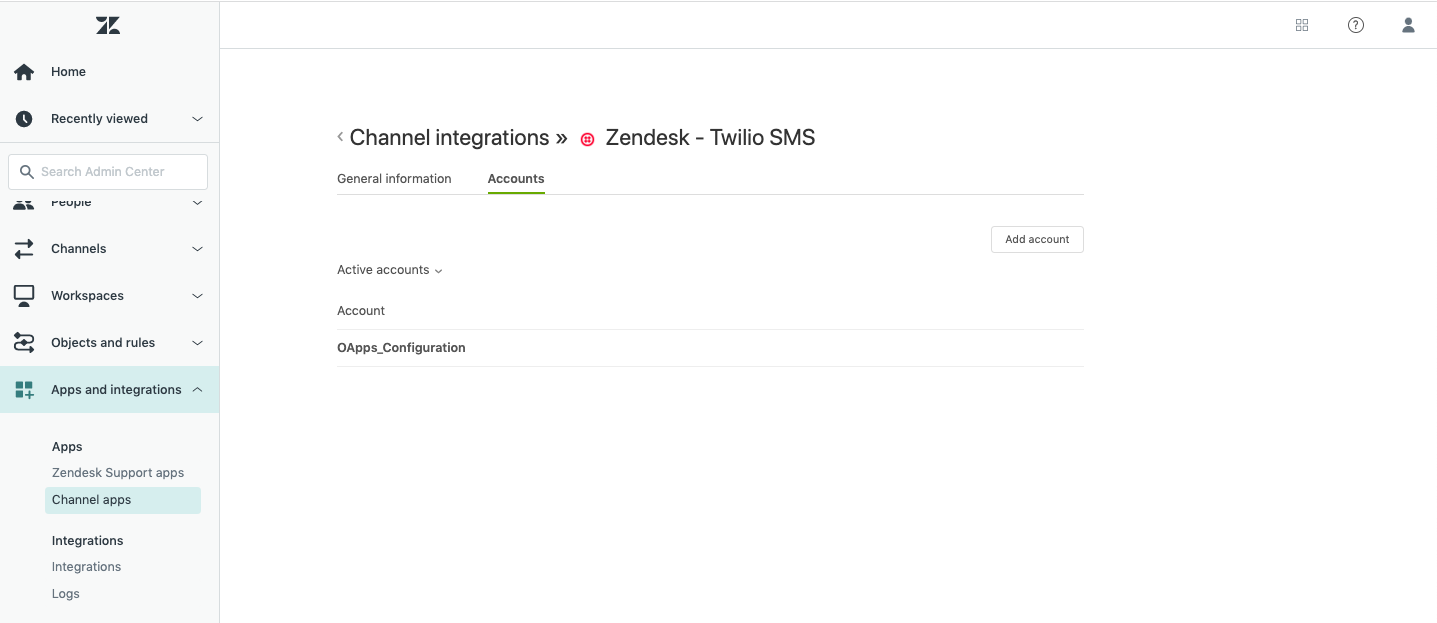Switch to the General information tab
The width and height of the screenshot is (1437, 623).
394,179
